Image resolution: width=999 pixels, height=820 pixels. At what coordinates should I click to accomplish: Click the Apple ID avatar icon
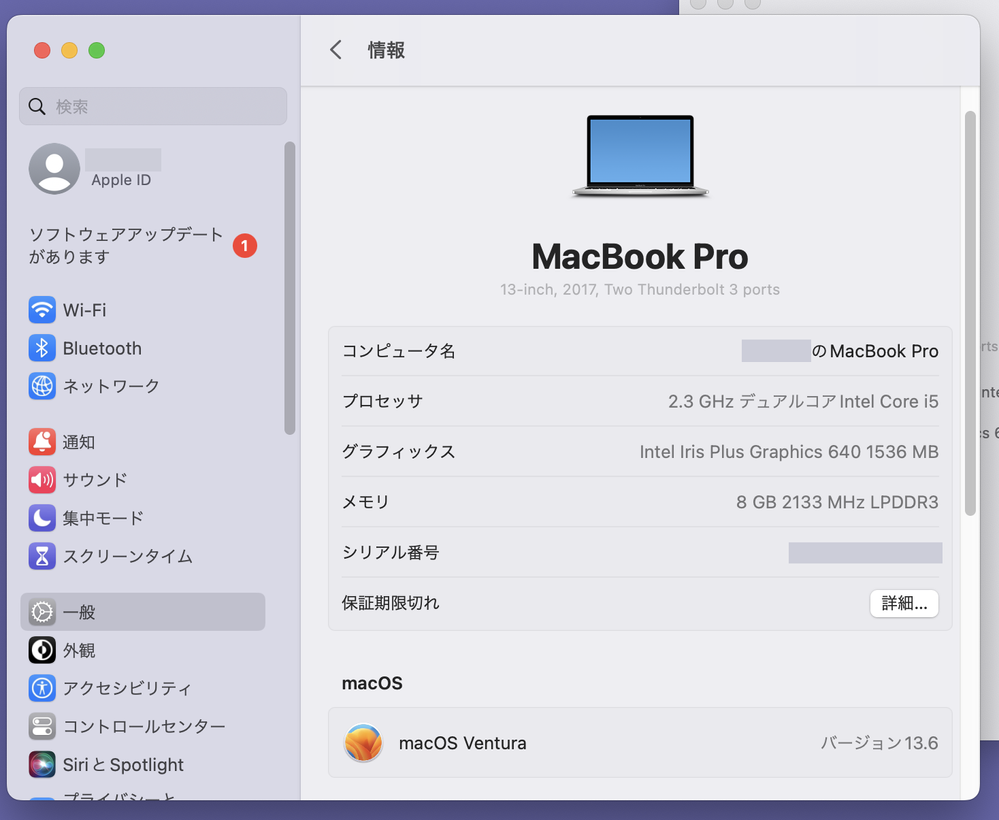pos(55,169)
